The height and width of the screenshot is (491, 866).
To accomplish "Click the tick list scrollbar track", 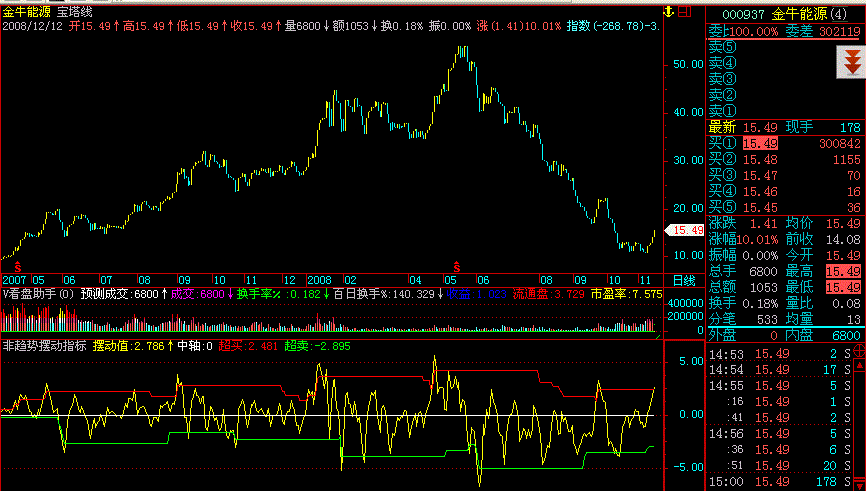I will 860,425.
